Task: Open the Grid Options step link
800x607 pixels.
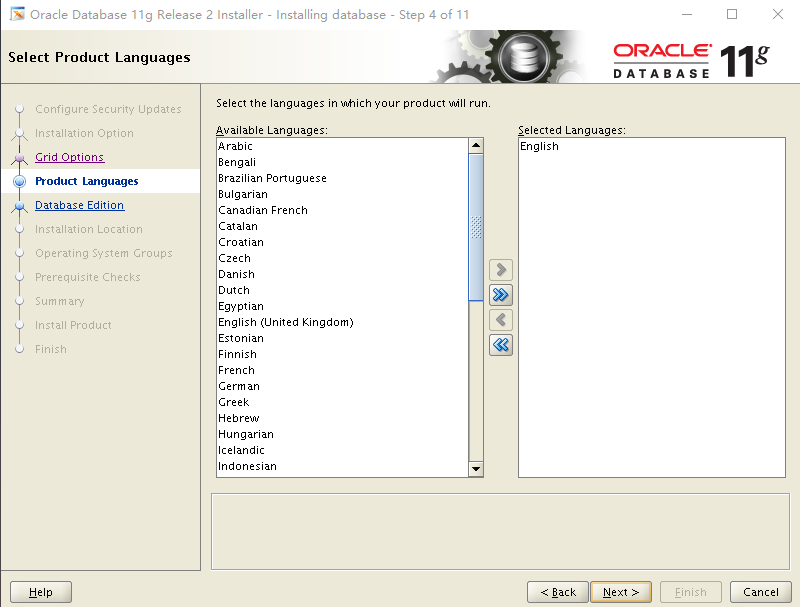Action: (69, 157)
